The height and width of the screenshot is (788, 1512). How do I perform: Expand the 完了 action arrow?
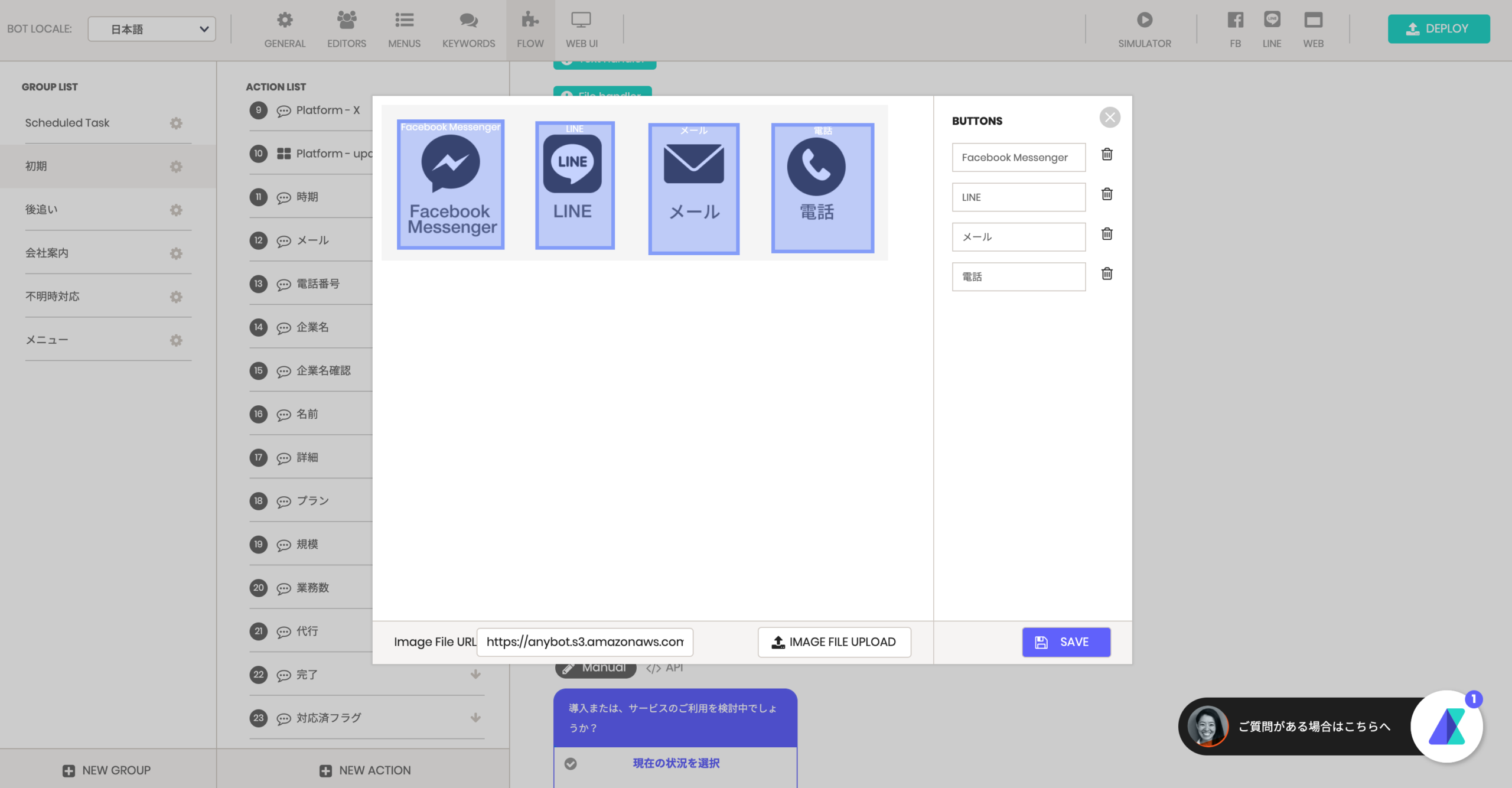point(475,674)
